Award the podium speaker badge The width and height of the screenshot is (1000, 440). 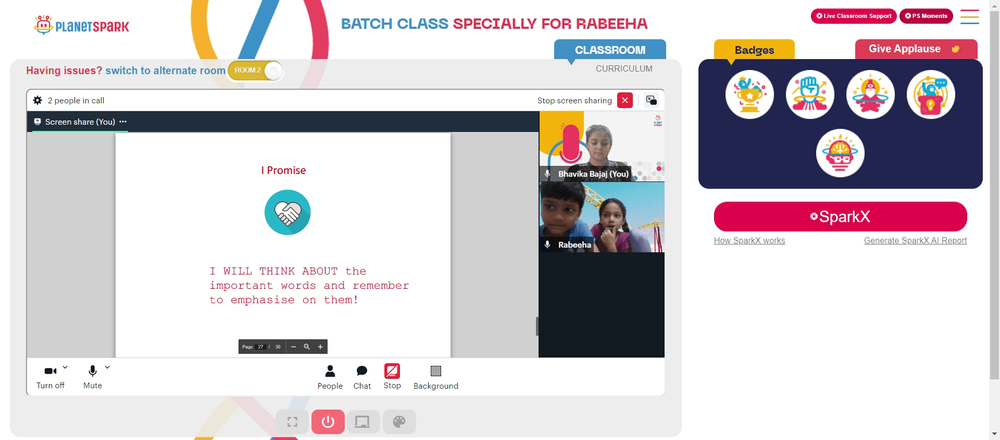tap(931, 94)
